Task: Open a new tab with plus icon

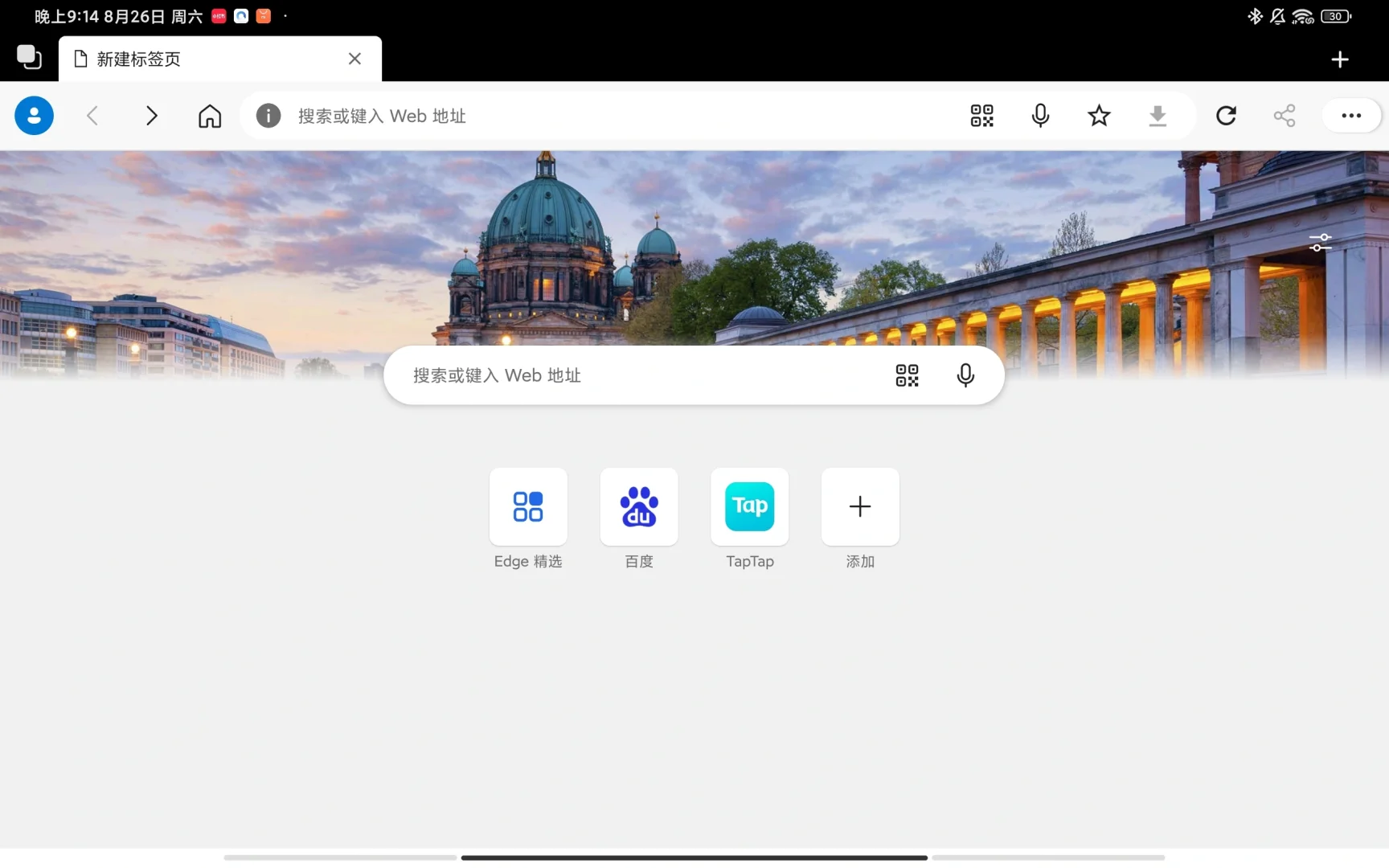Action: pos(1339,59)
